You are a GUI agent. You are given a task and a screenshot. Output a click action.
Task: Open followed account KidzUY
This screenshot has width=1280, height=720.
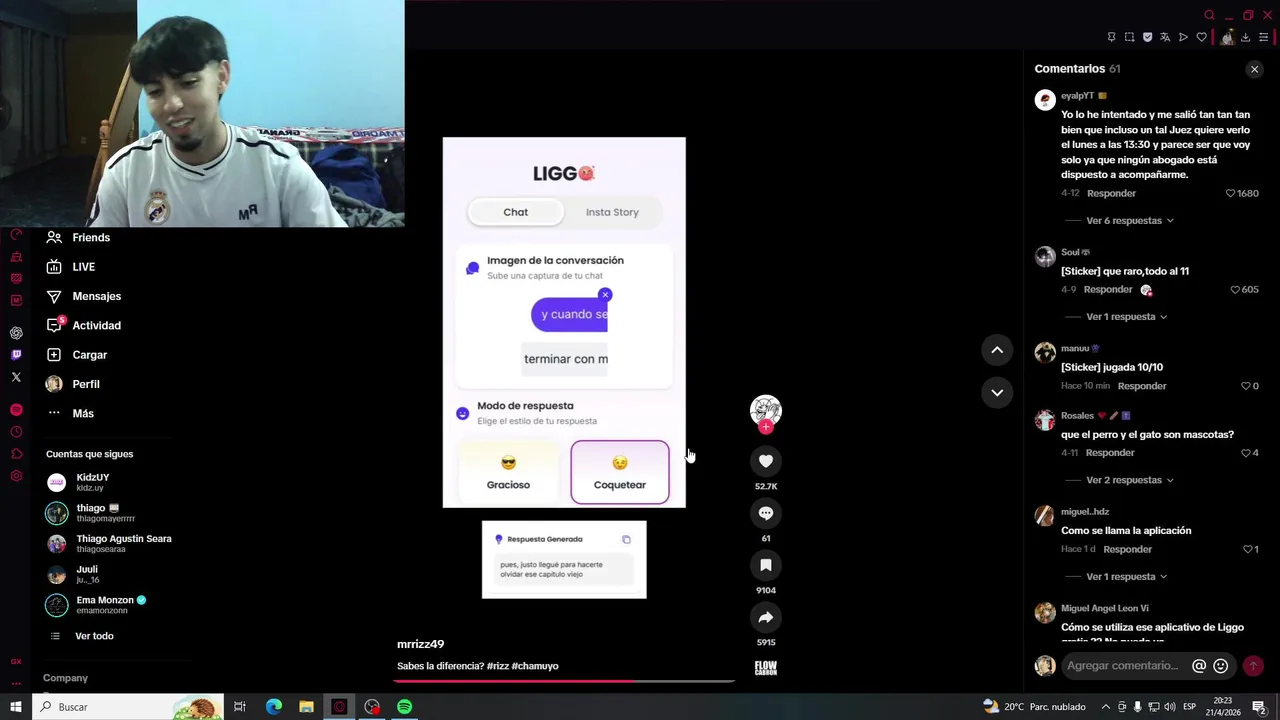pos(78,482)
